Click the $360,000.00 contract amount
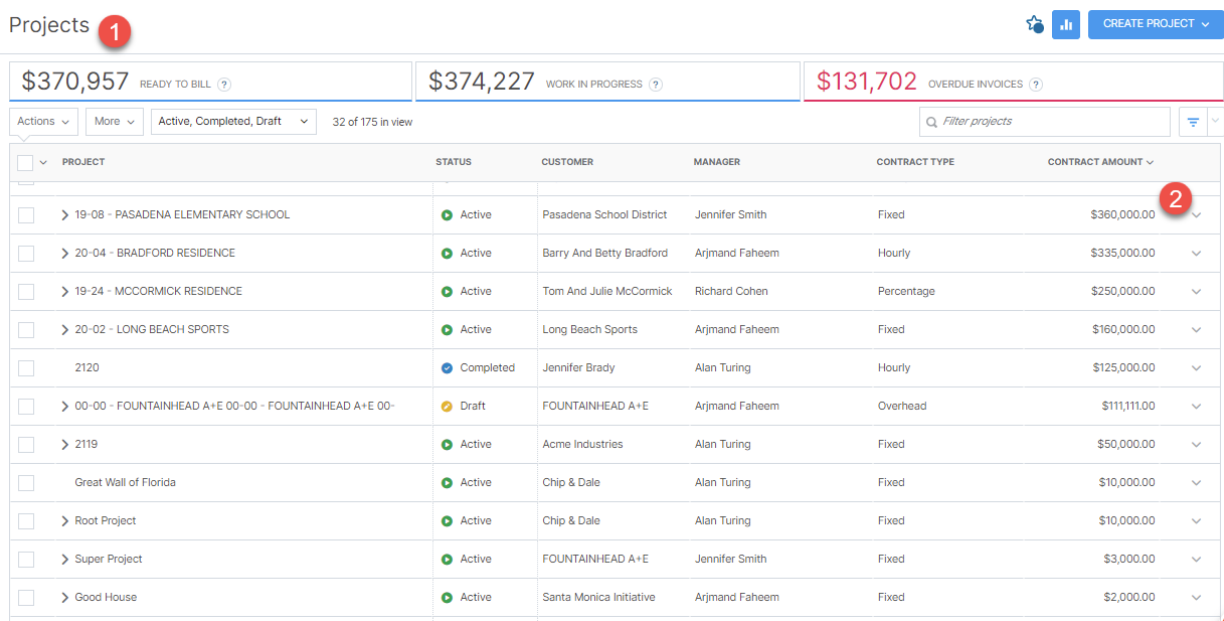Screen dimensions: 1224x621 click(x=1123, y=215)
